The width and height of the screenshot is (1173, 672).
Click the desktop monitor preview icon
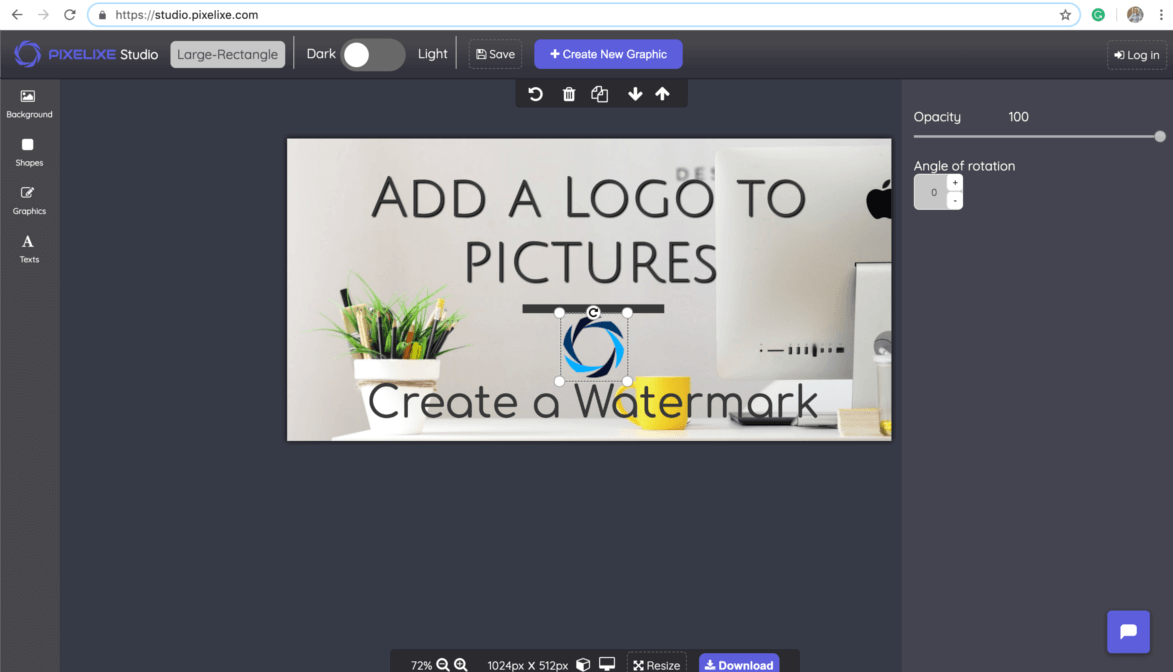(x=607, y=665)
